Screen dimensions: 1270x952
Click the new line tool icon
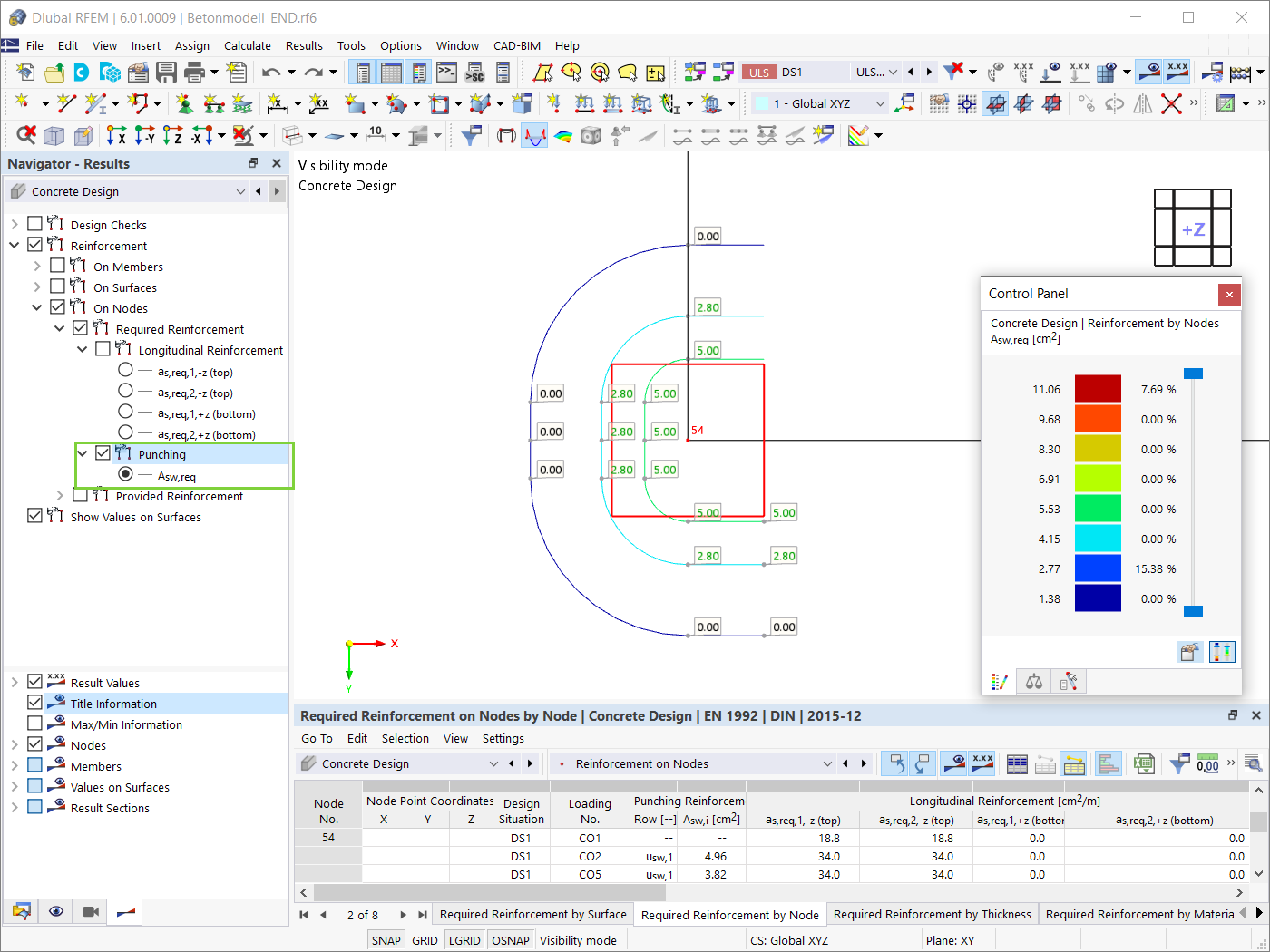66,103
